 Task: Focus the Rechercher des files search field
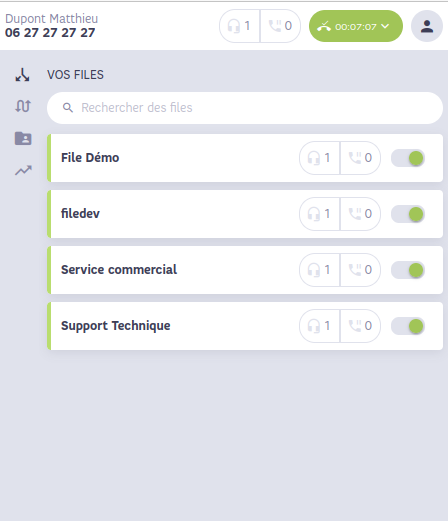[x=245, y=108]
